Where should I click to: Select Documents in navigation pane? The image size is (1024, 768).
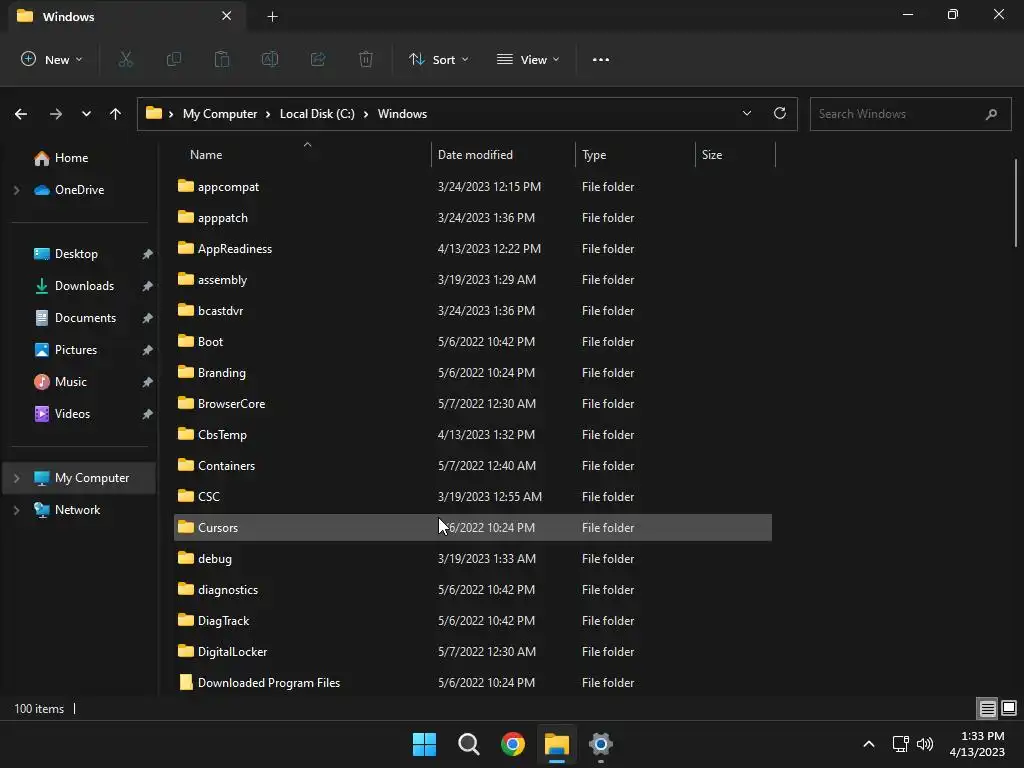[85, 318]
